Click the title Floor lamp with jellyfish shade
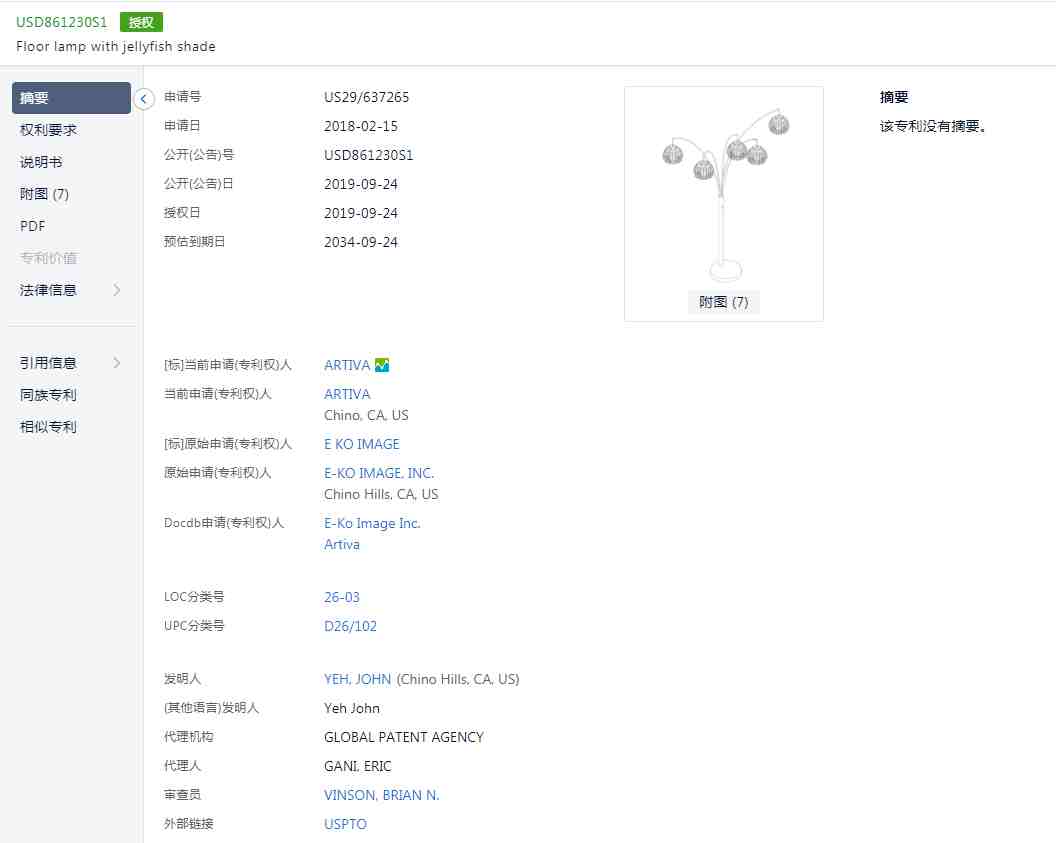This screenshot has height=843, width=1056. pyautogui.click(x=116, y=46)
